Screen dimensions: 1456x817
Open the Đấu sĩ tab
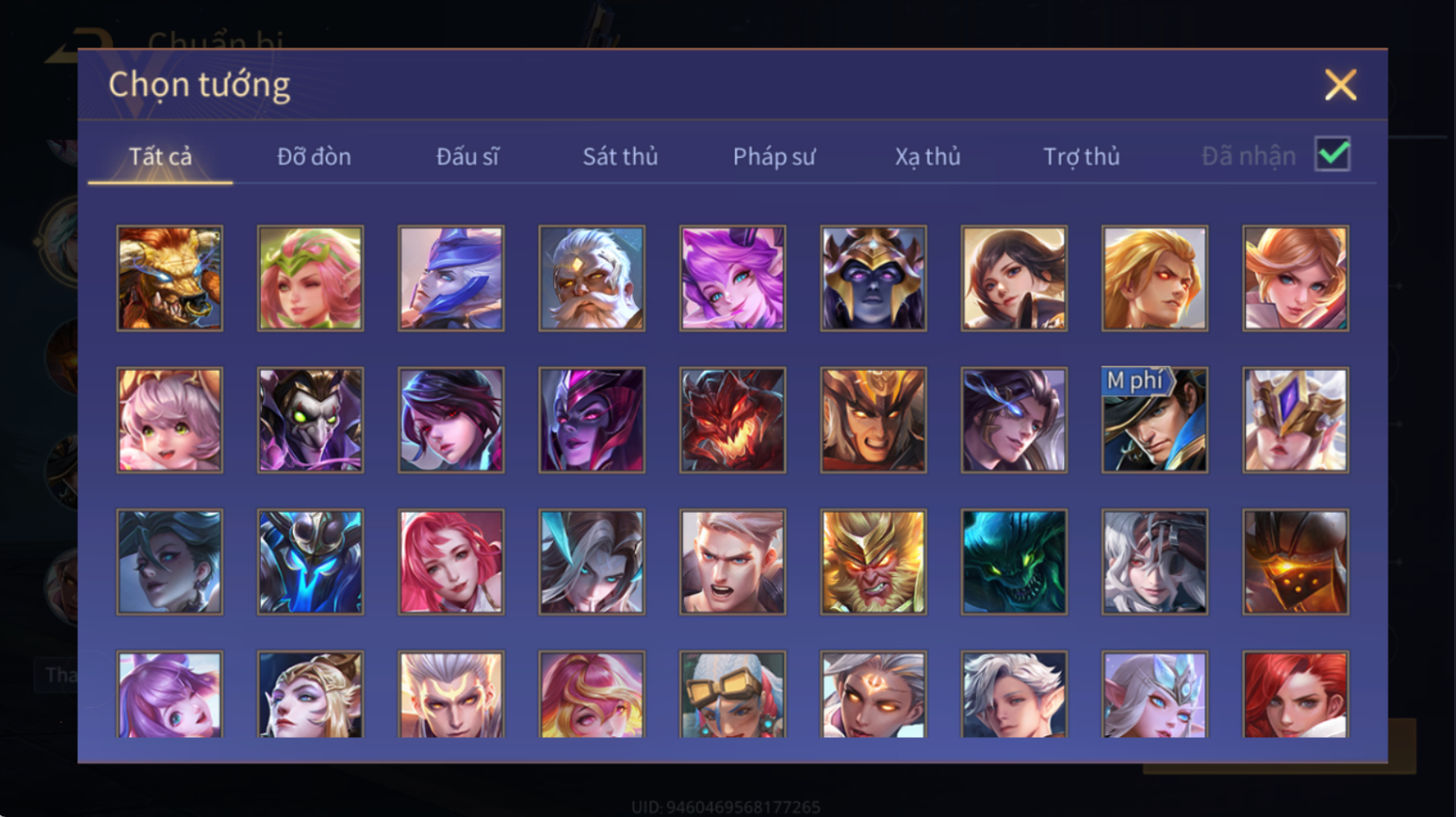(467, 156)
